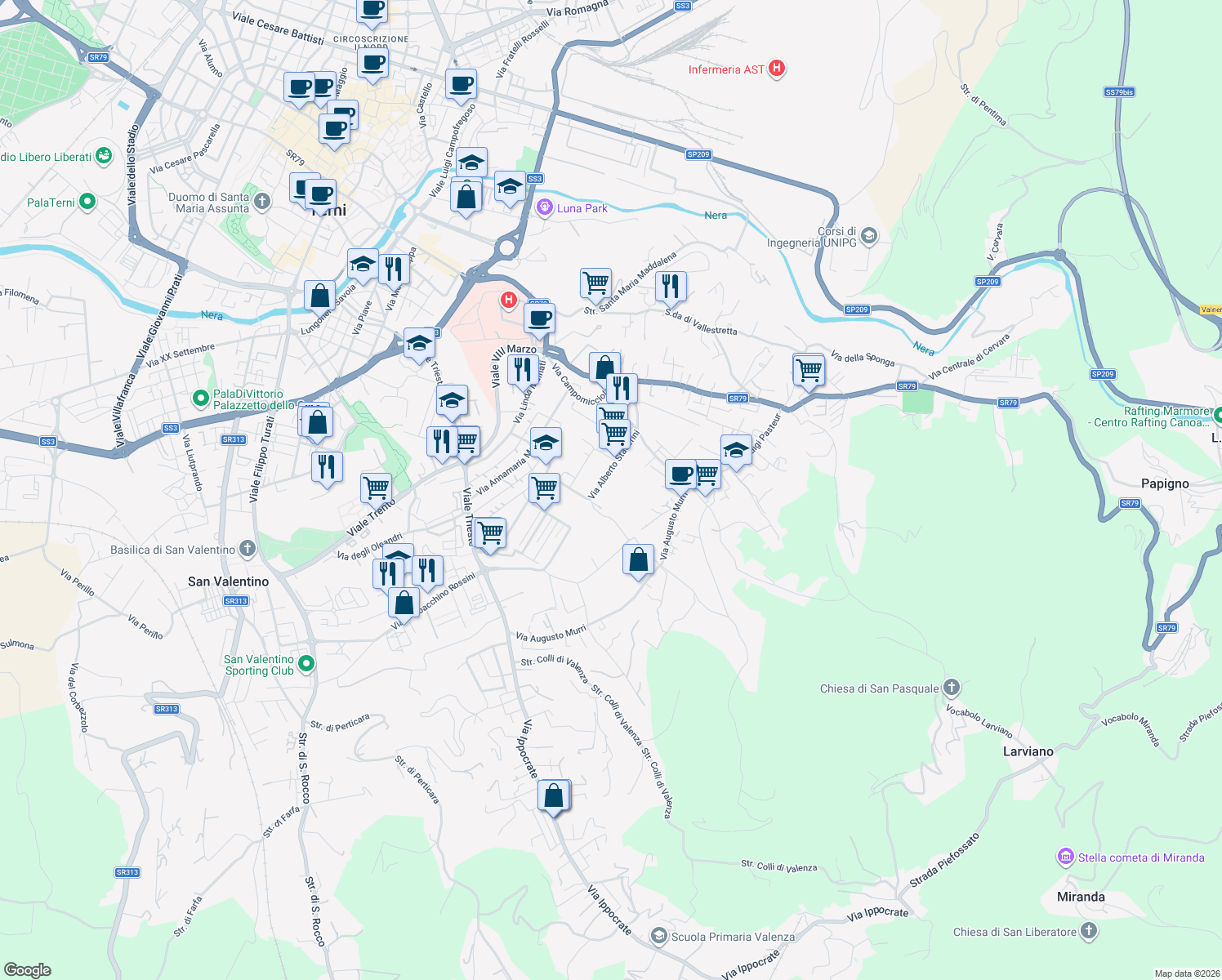This screenshot has height=980, width=1222.
Task: Click the Via Romagna street label
Action: point(578,8)
